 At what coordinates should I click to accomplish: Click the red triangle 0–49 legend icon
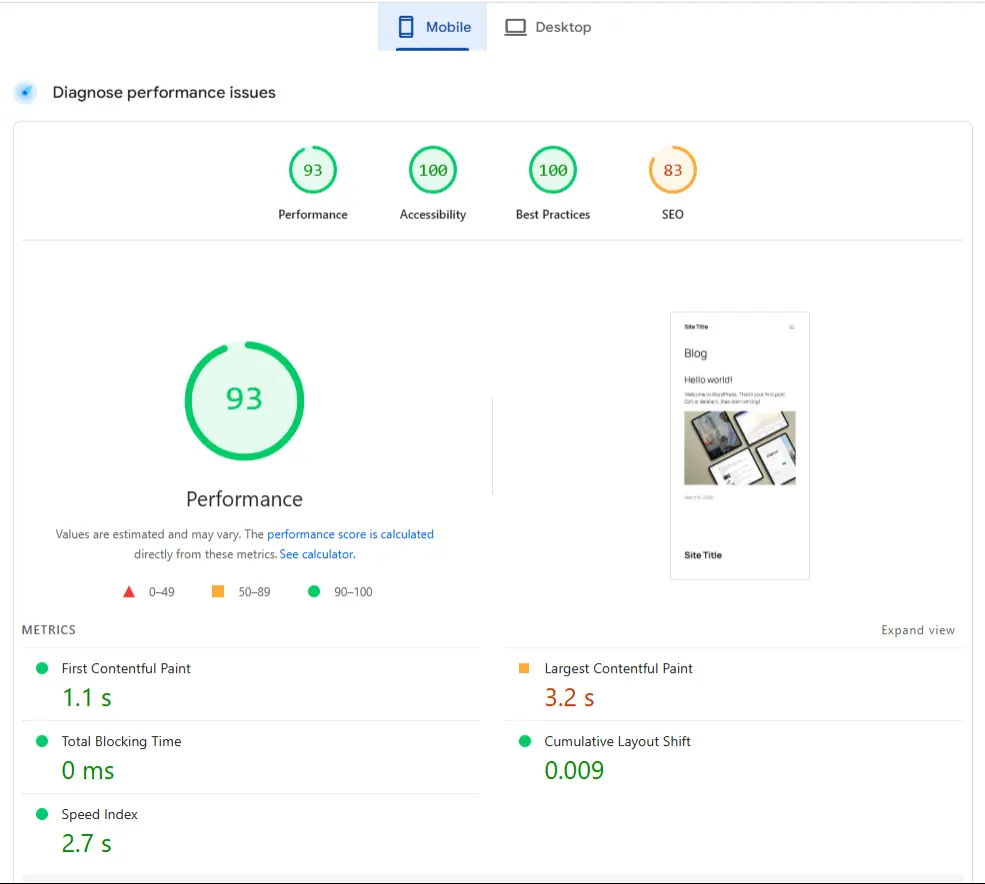click(129, 591)
